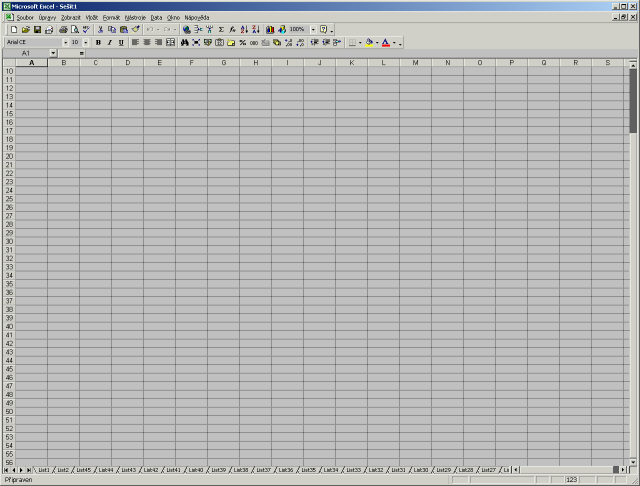Sort ascending with the A-Z icon
The width and height of the screenshot is (640, 486).
coord(244,30)
